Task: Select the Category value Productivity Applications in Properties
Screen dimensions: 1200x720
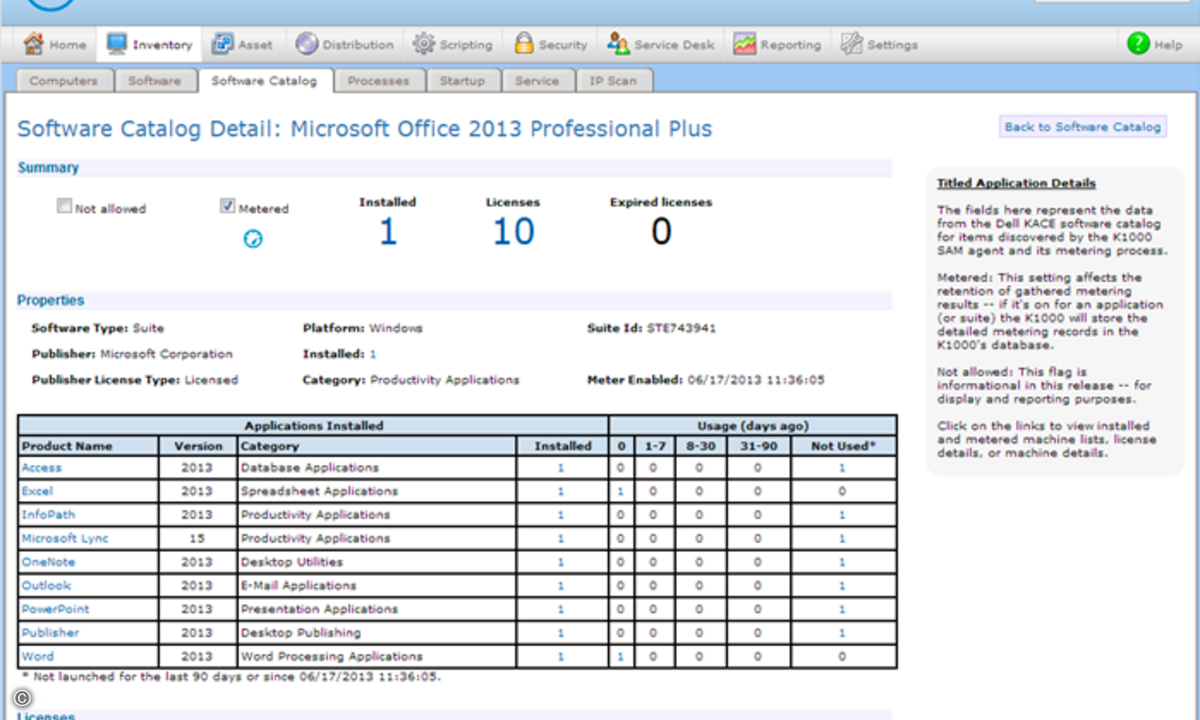Action: 445,380
